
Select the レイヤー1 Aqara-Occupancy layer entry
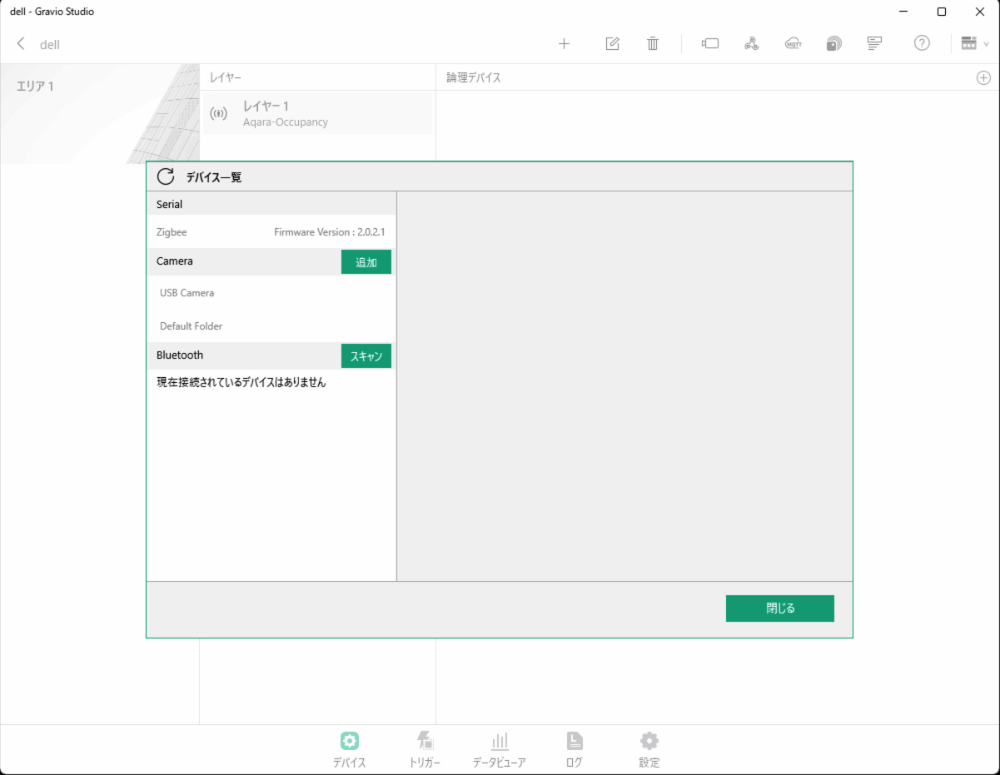[300, 112]
